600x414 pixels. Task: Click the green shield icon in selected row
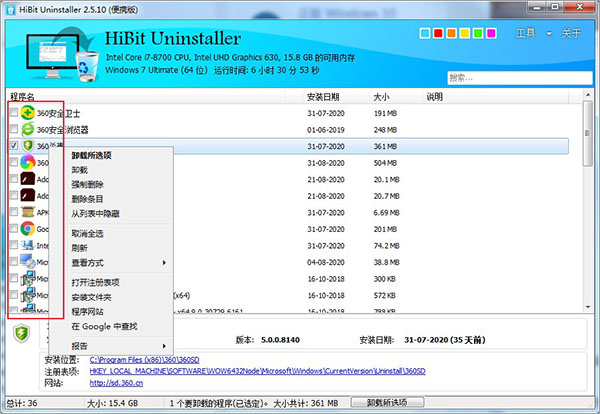28,146
